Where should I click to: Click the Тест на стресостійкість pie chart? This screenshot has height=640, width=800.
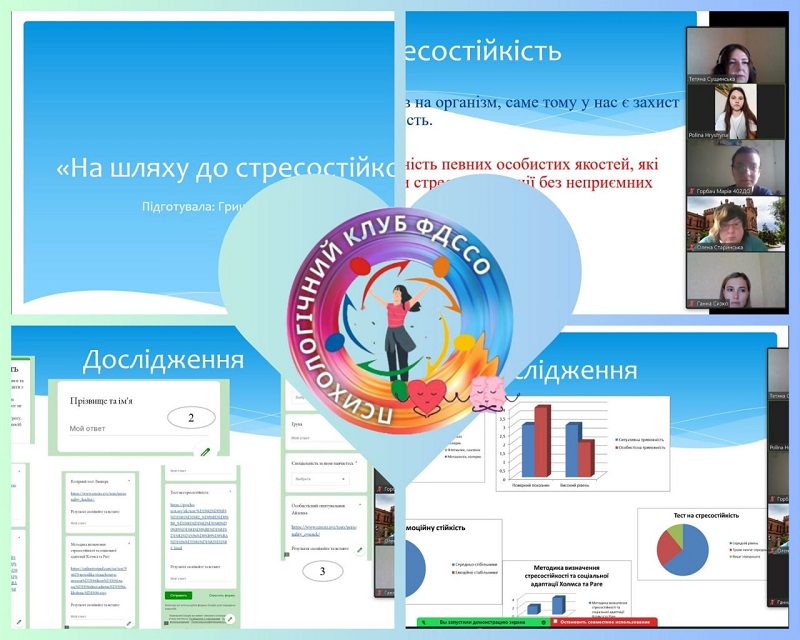(682, 549)
